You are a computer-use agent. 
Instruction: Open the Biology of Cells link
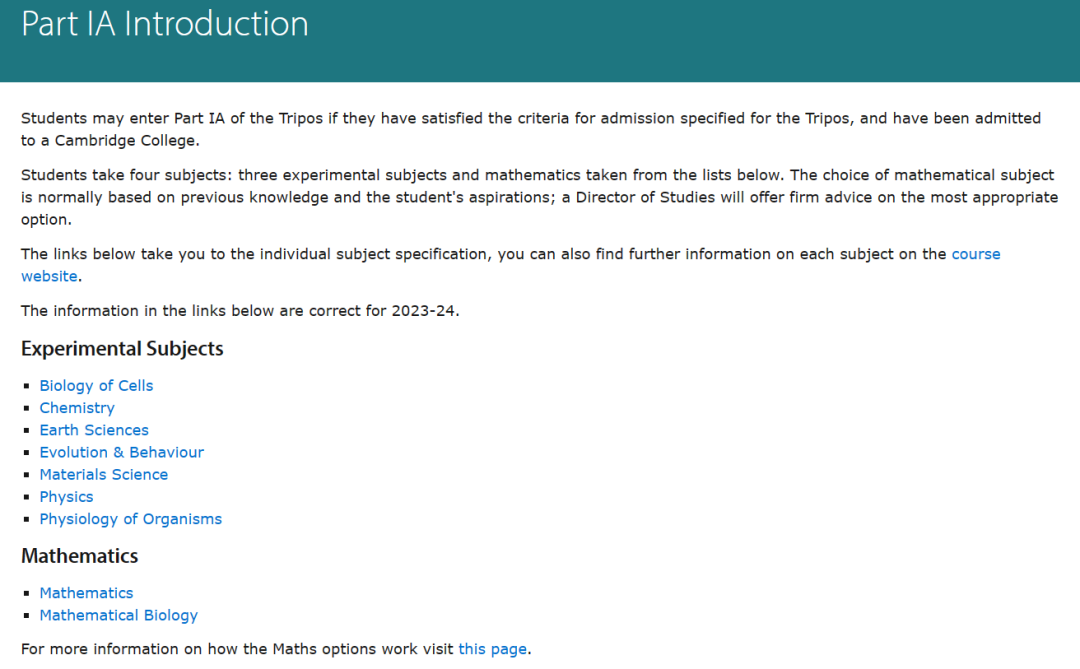point(96,386)
